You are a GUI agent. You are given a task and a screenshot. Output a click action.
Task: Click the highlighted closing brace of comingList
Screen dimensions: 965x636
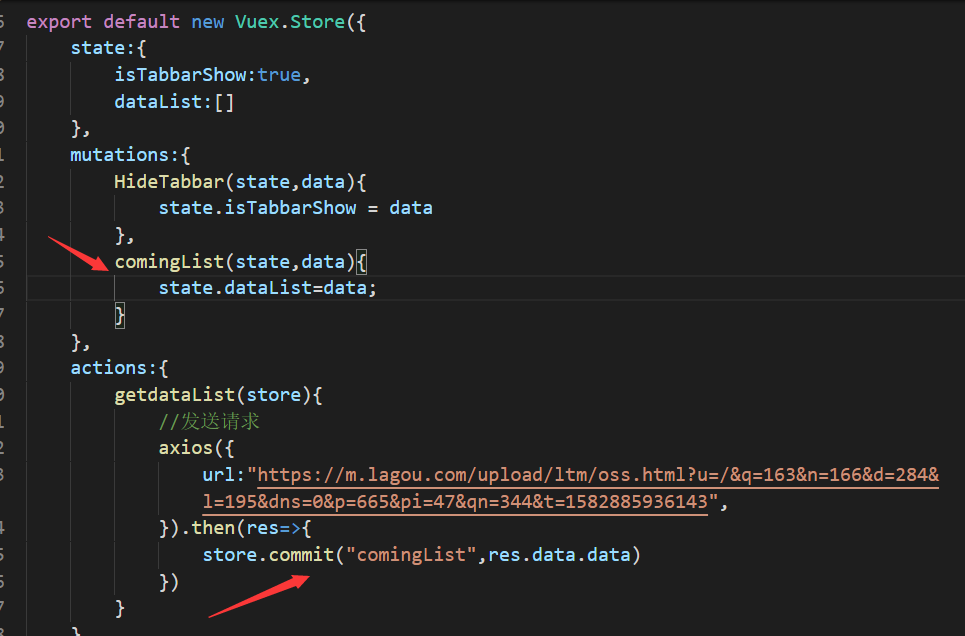(119, 315)
